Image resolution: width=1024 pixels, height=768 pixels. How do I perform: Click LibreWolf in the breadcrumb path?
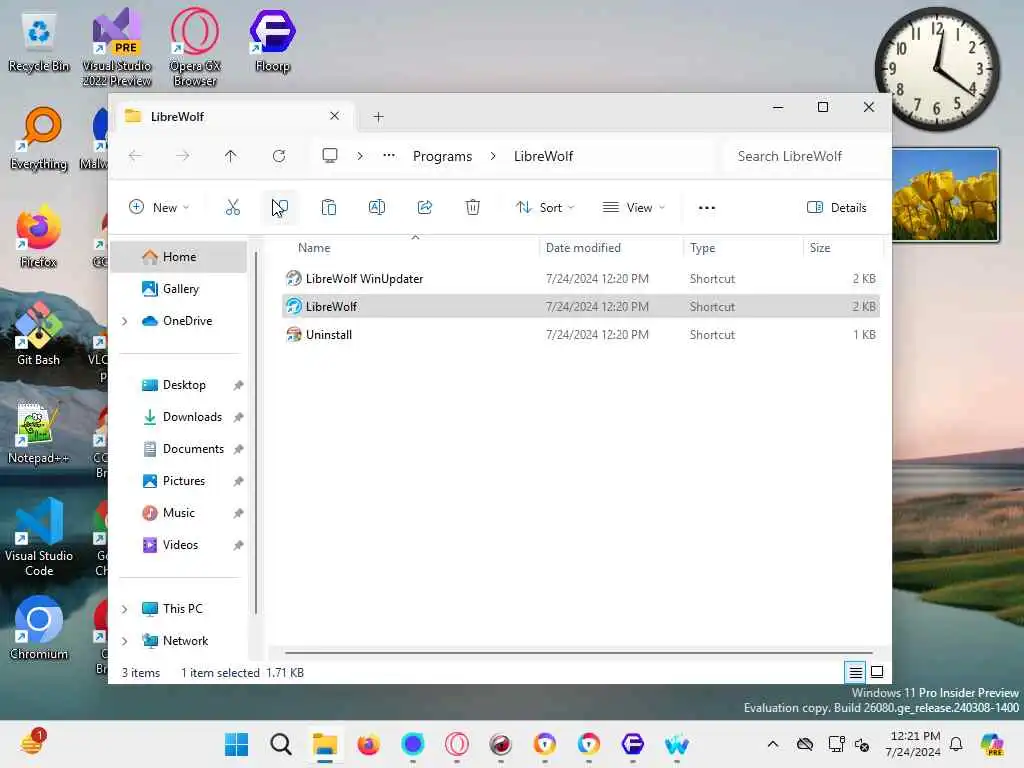[x=543, y=156]
